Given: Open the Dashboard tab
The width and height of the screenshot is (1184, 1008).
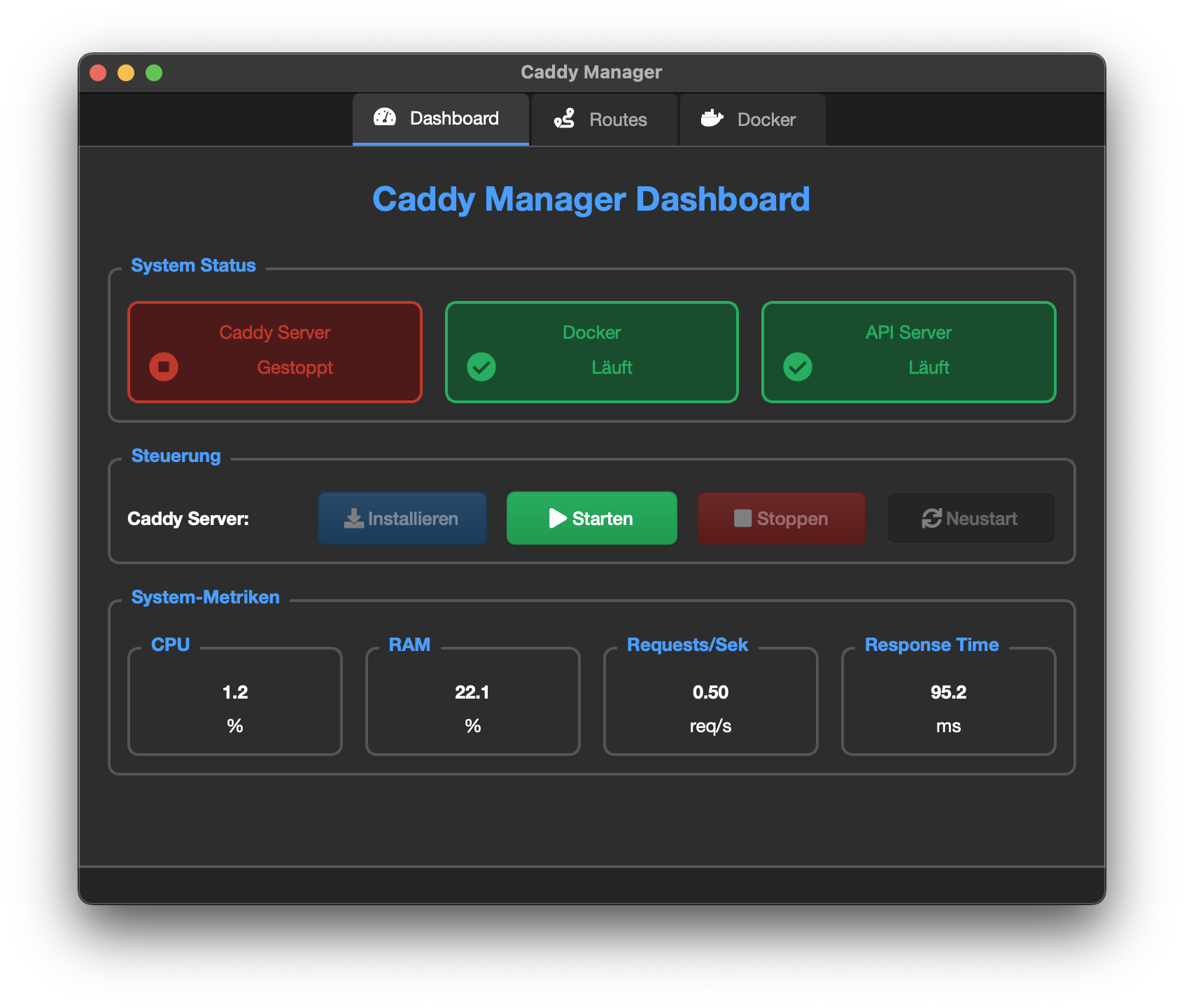Looking at the screenshot, I should coord(441,119).
